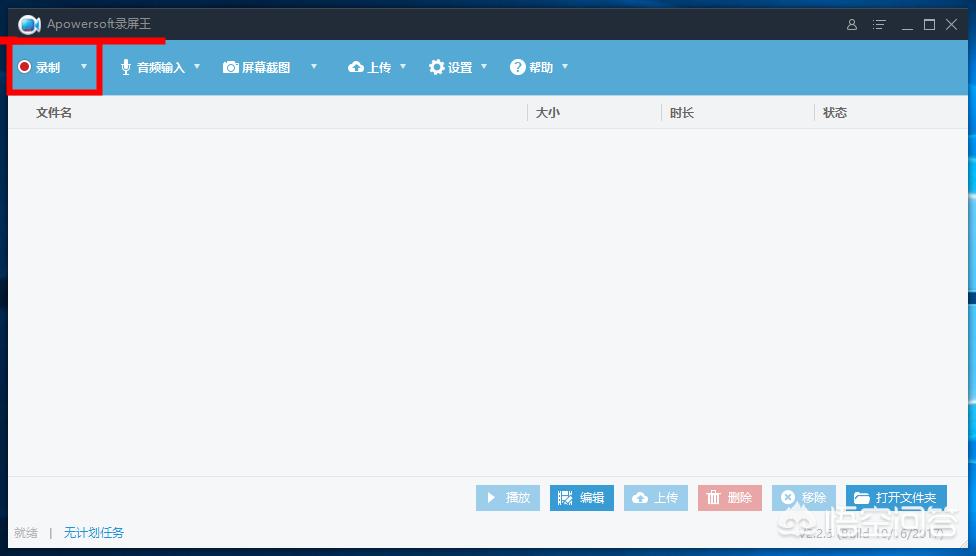Expand the 屏幕截图 dropdown arrow

(x=314, y=66)
